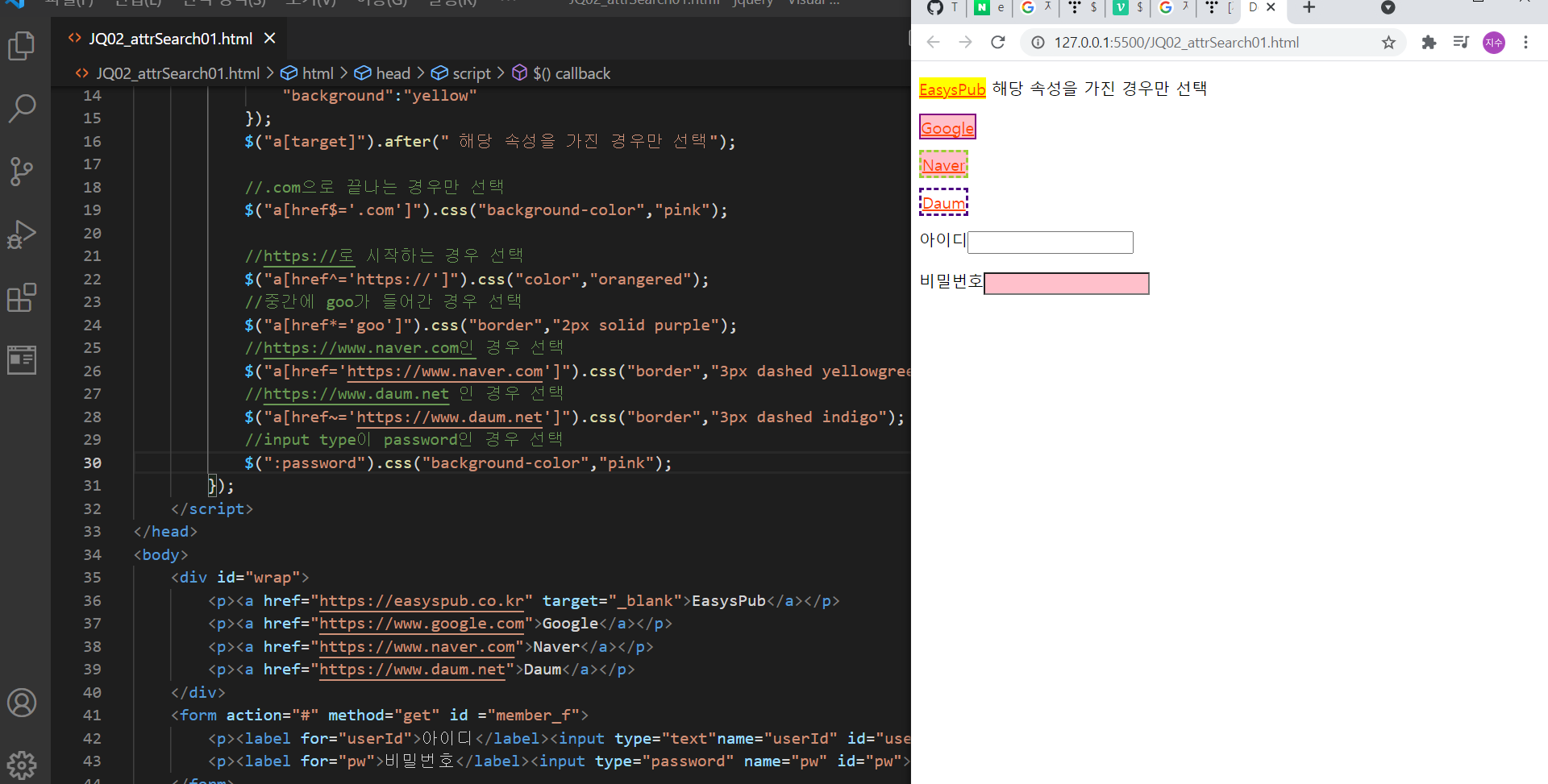This screenshot has width=1548, height=784.
Task: Open the Naver link on the page
Action: 943,165
